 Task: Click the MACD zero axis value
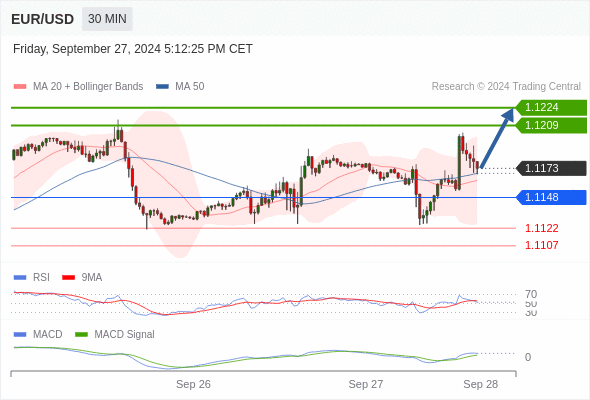[528, 357]
